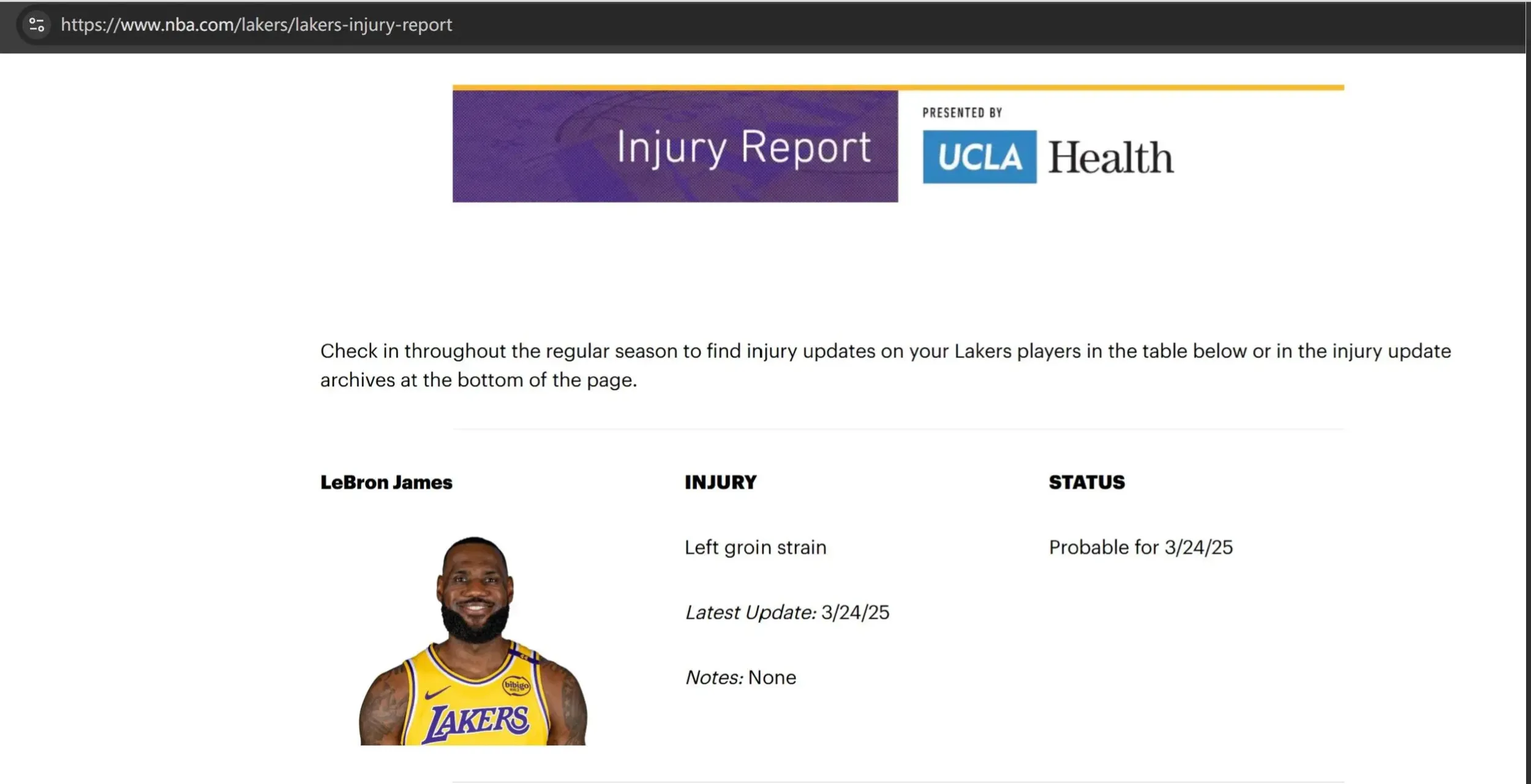The image size is (1531, 784).
Task: Click the intro paragraph about injury updates
Action: coord(886,365)
